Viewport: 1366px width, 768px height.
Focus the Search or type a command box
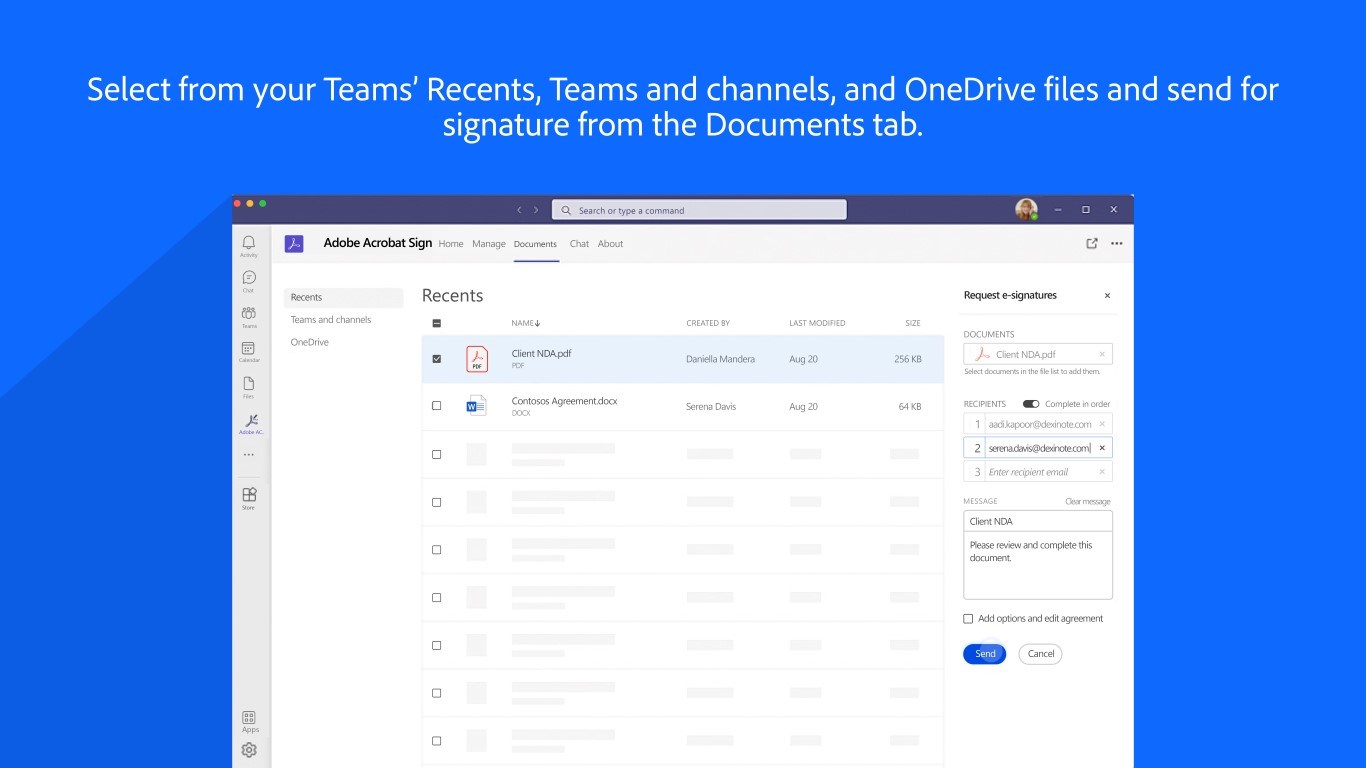click(699, 210)
